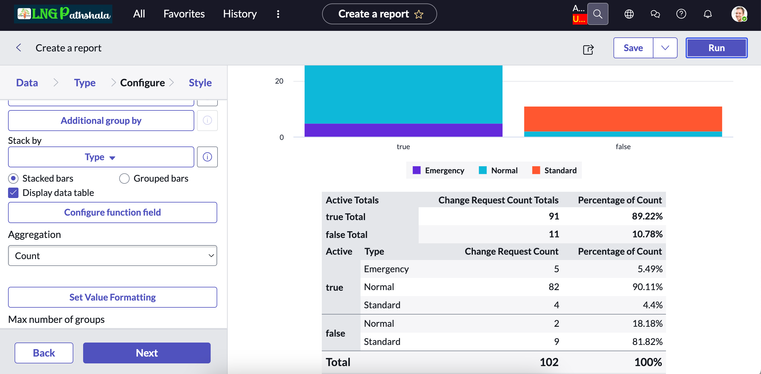
Task: Open the Favorites menu
Action: tap(184, 14)
